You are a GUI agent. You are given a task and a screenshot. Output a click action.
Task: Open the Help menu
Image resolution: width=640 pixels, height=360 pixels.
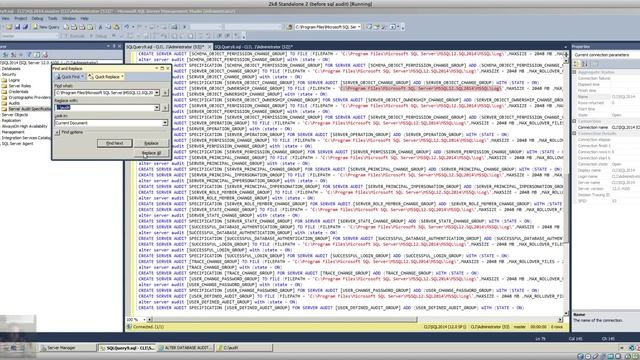pyautogui.click(x=84, y=18)
